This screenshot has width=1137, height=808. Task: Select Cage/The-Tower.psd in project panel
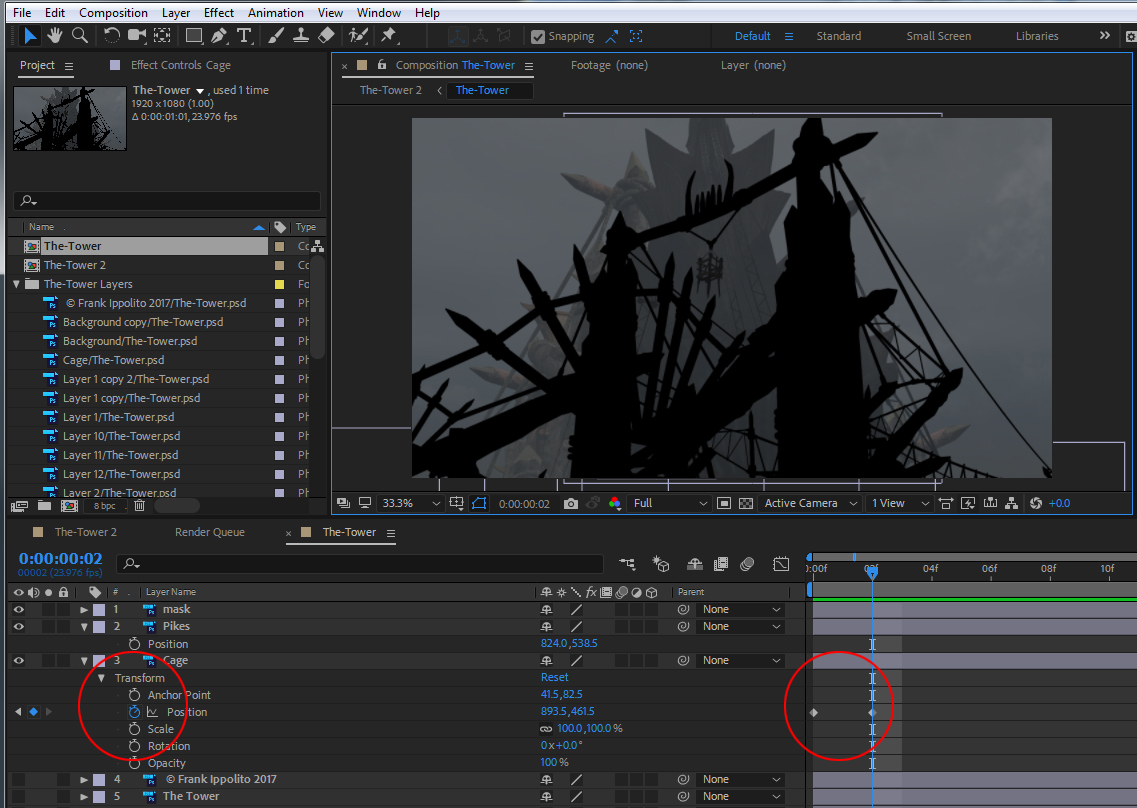pyautogui.click(x=113, y=360)
